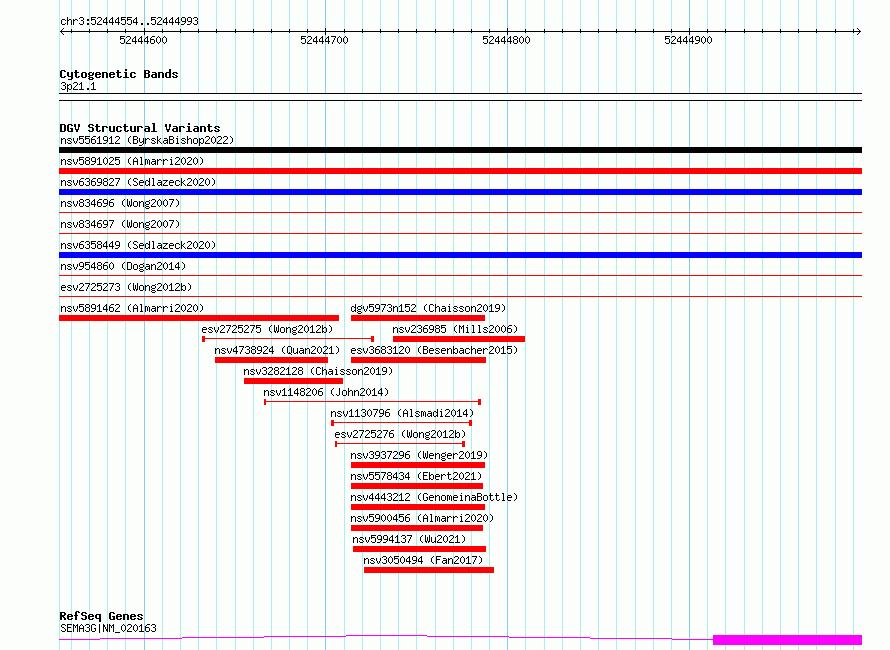890x650 pixels.
Task: Select the black nsv5561912 variant bar
Action: pos(460,150)
